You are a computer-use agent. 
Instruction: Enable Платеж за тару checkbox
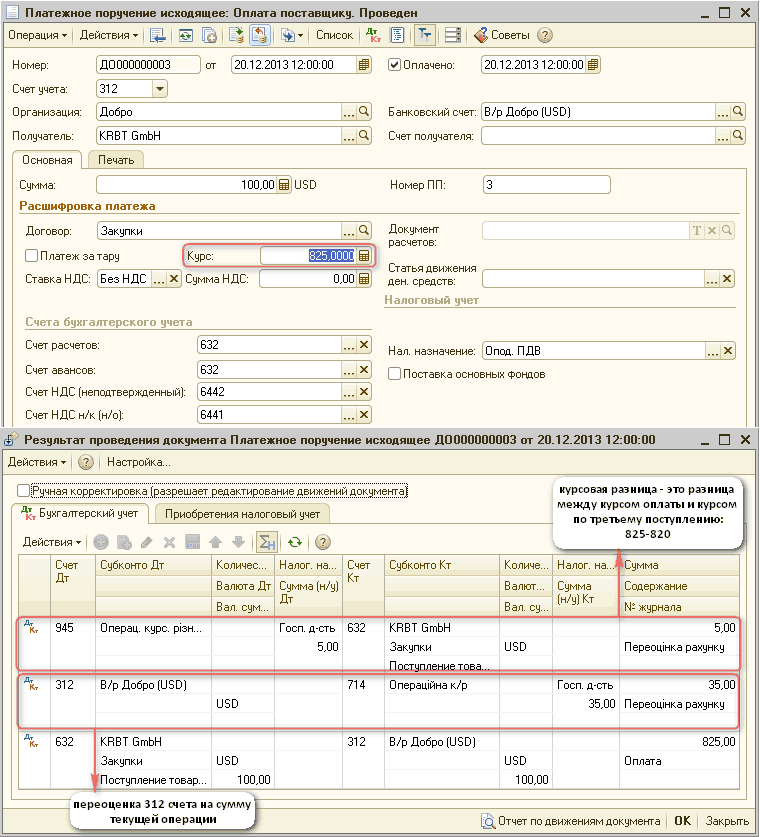(31, 256)
